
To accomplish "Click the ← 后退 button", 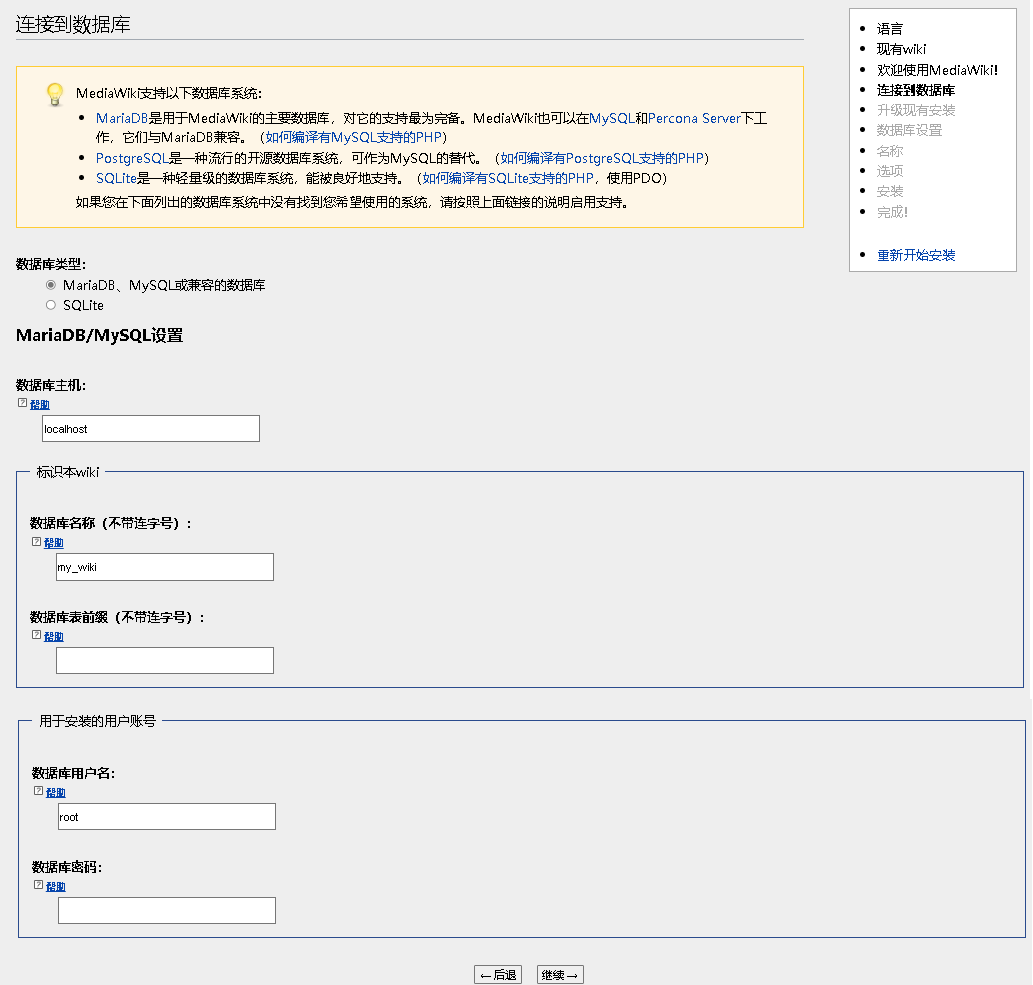I will pos(498,975).
